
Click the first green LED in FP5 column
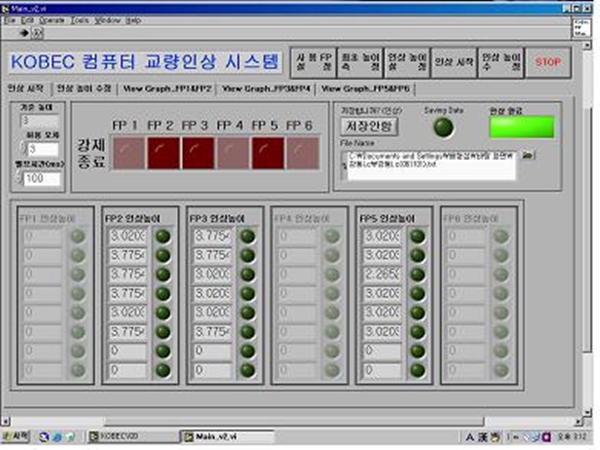[417, 237]
